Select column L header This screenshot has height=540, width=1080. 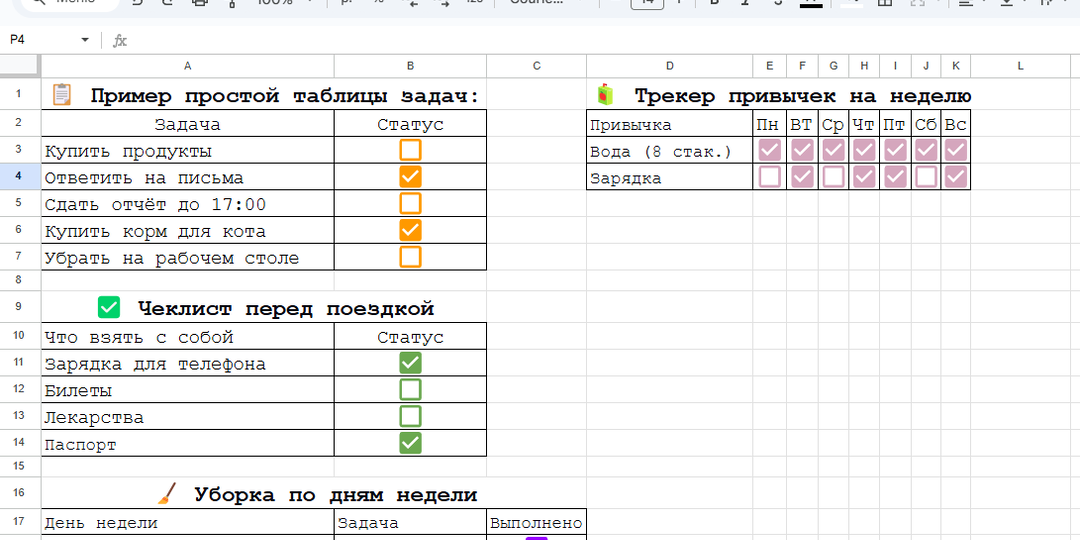(x=1021, y=66)
